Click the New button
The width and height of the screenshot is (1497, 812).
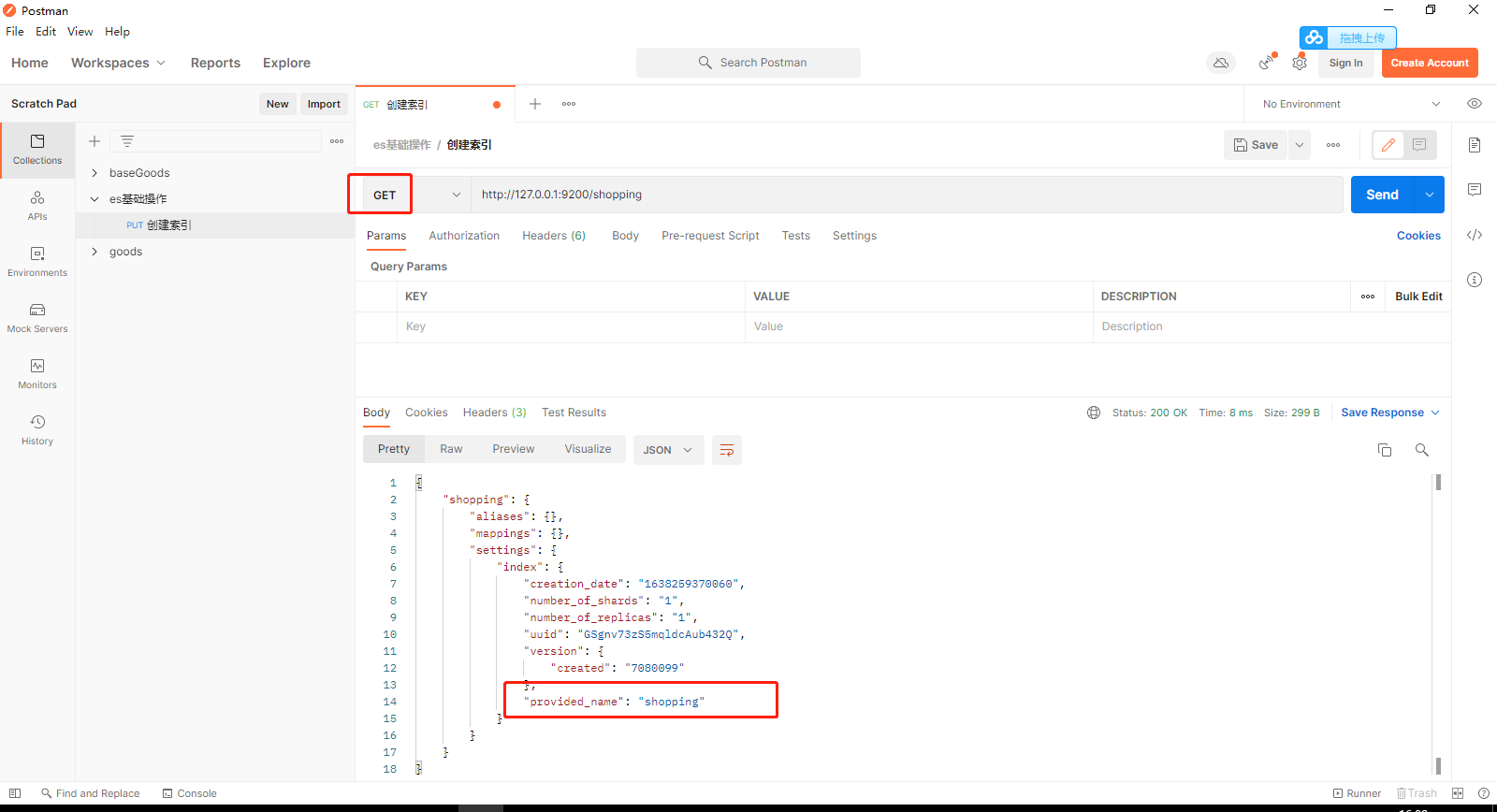point(277,104)
